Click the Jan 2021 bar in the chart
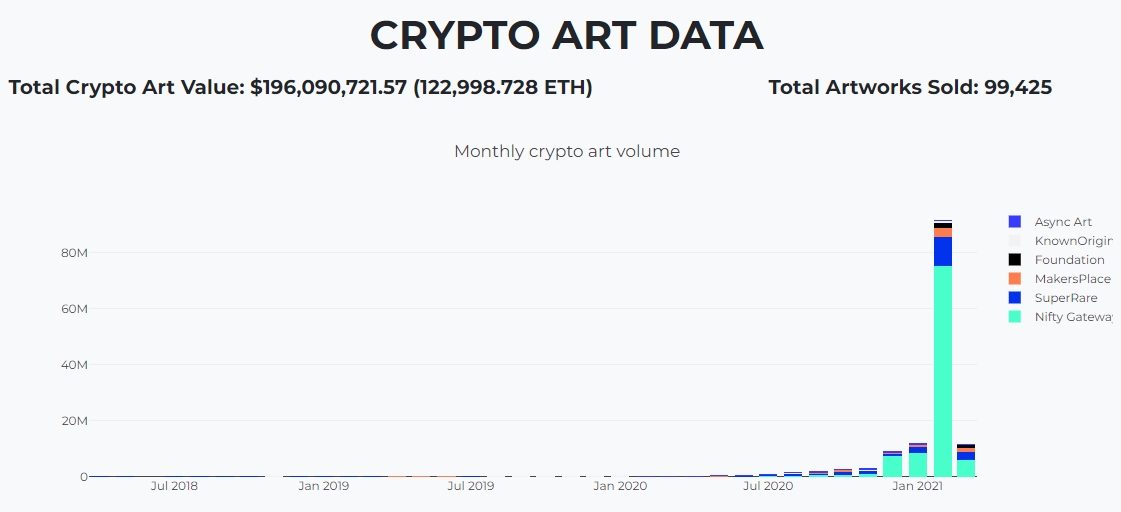Image resolution: width=1121 pixels, height=512 pixels. click(x=918, y=460)
